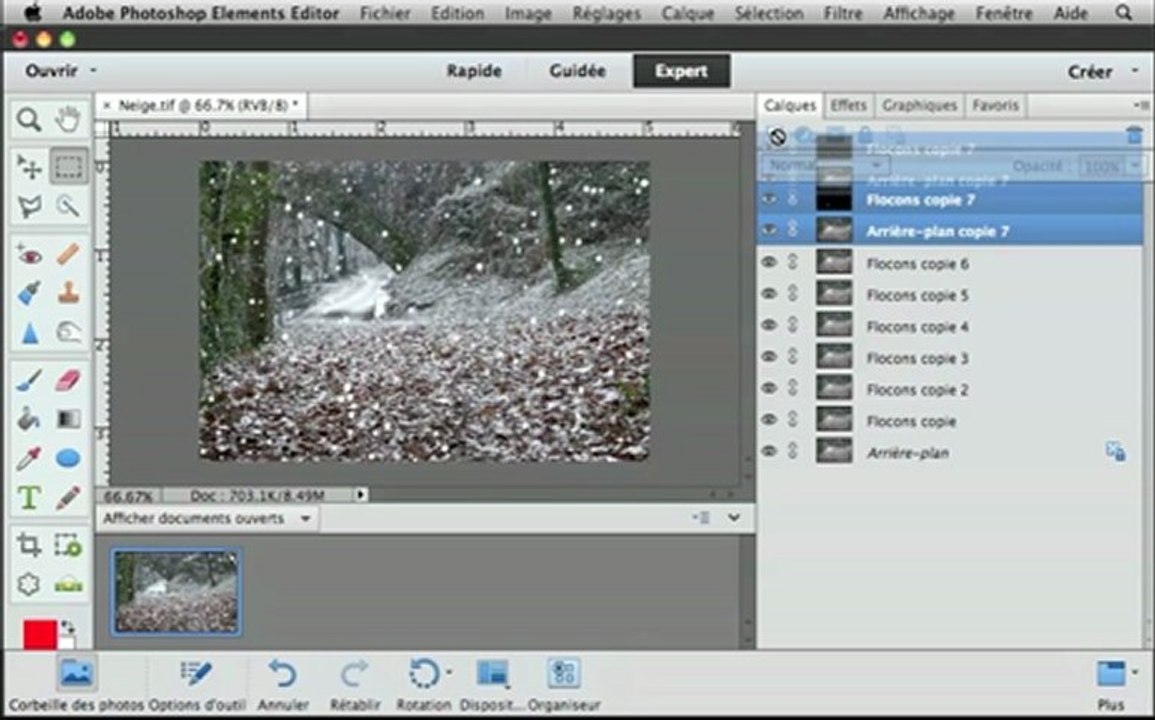The height and width of the screenshot is (720, 1155).
Task: Select the Color Picker eyedropper tool
Action: pos(29,458)
